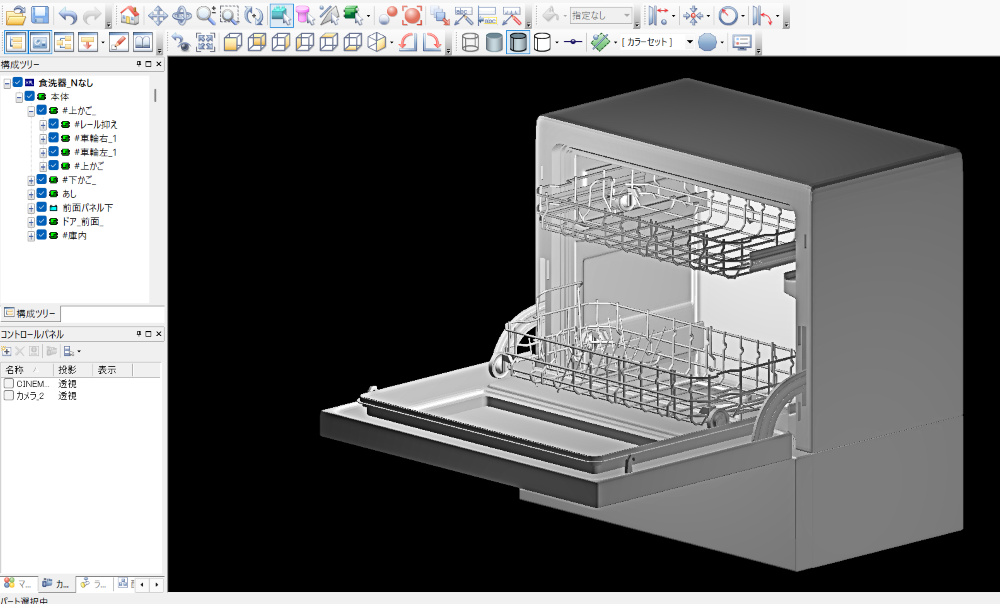
Task: Choose the Zoom tool in the toolbar
Action: (x=203, y=13)
